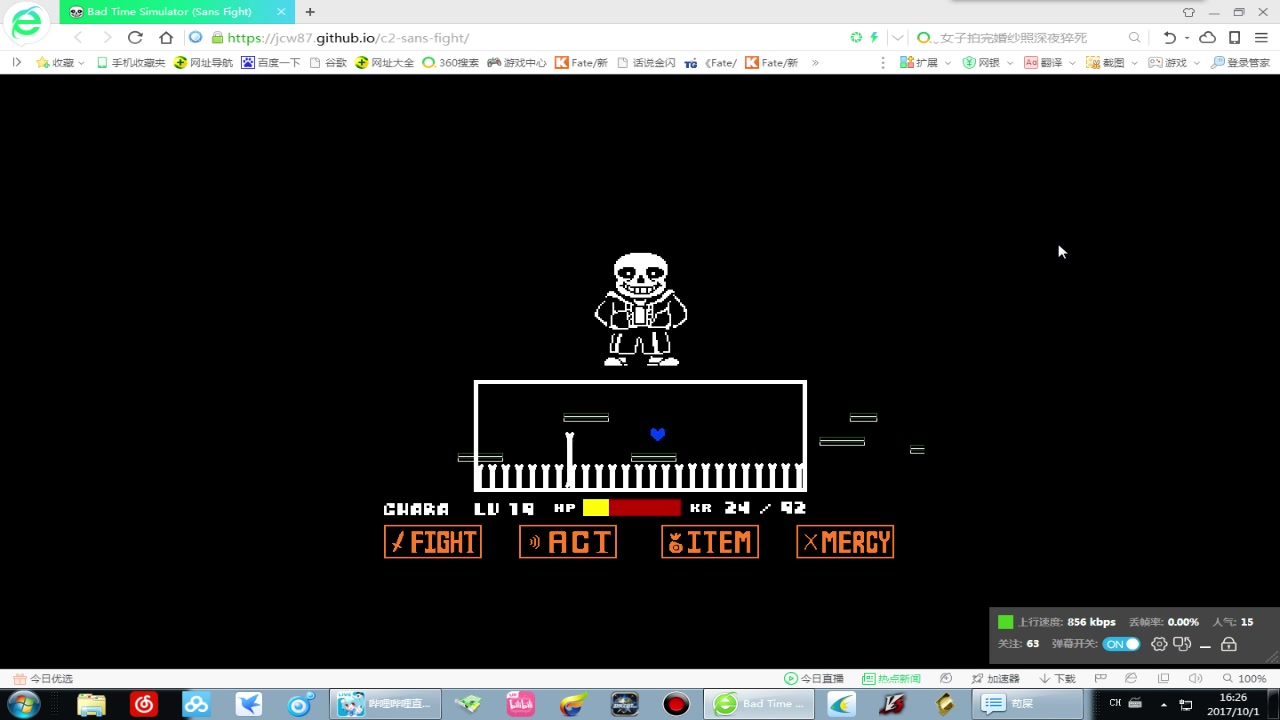
Task: Click the 加速器 accelerator button
Action: pyautogui.click(x=995, y=678)
